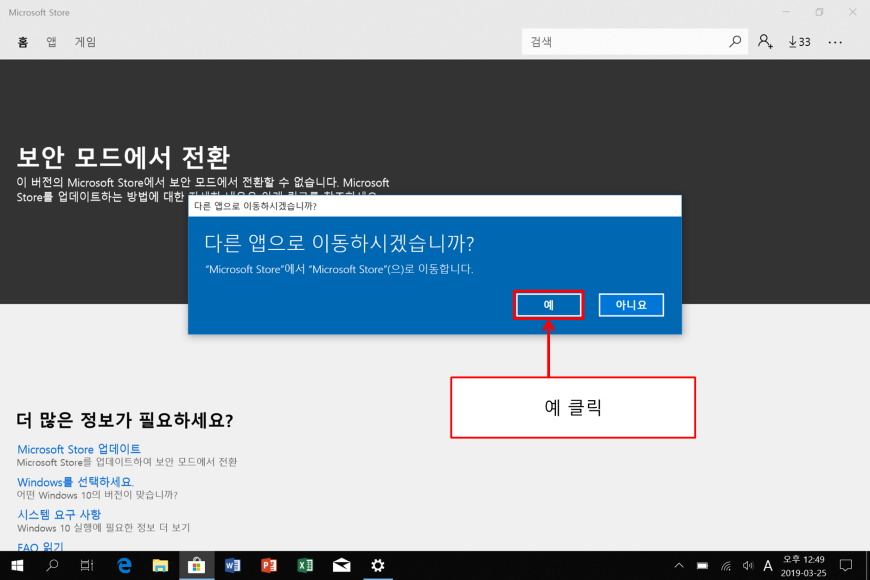Click the 아니요 button in the dialog
This screenshot has height=580, width=870.
631,305
